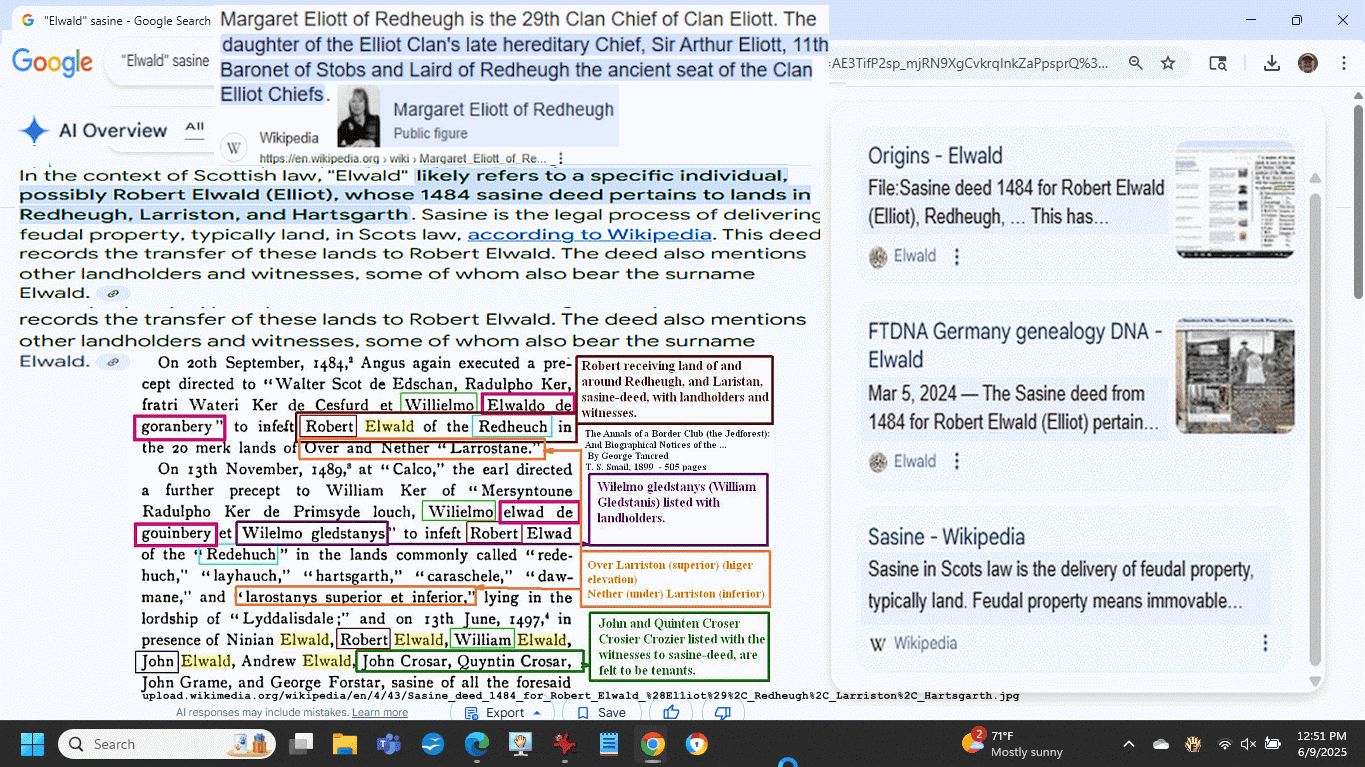Follow the 'according to Wikipedia' link
The height and width of the screenshot is (767, 1365).
(589, 234)
